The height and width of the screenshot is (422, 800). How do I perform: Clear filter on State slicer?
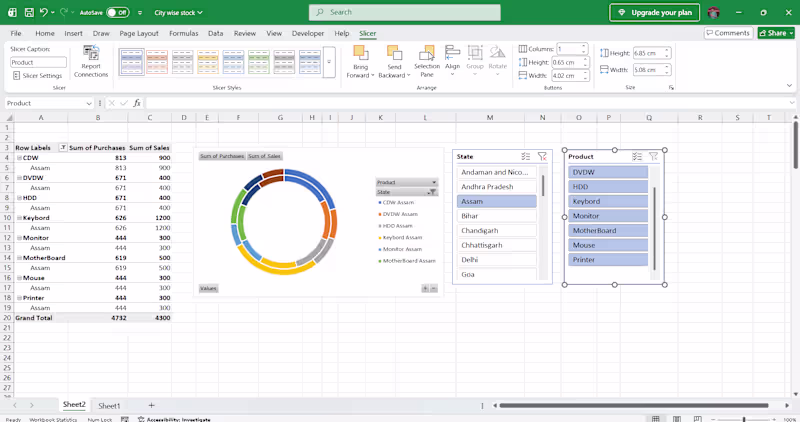[x=542, y=157]
